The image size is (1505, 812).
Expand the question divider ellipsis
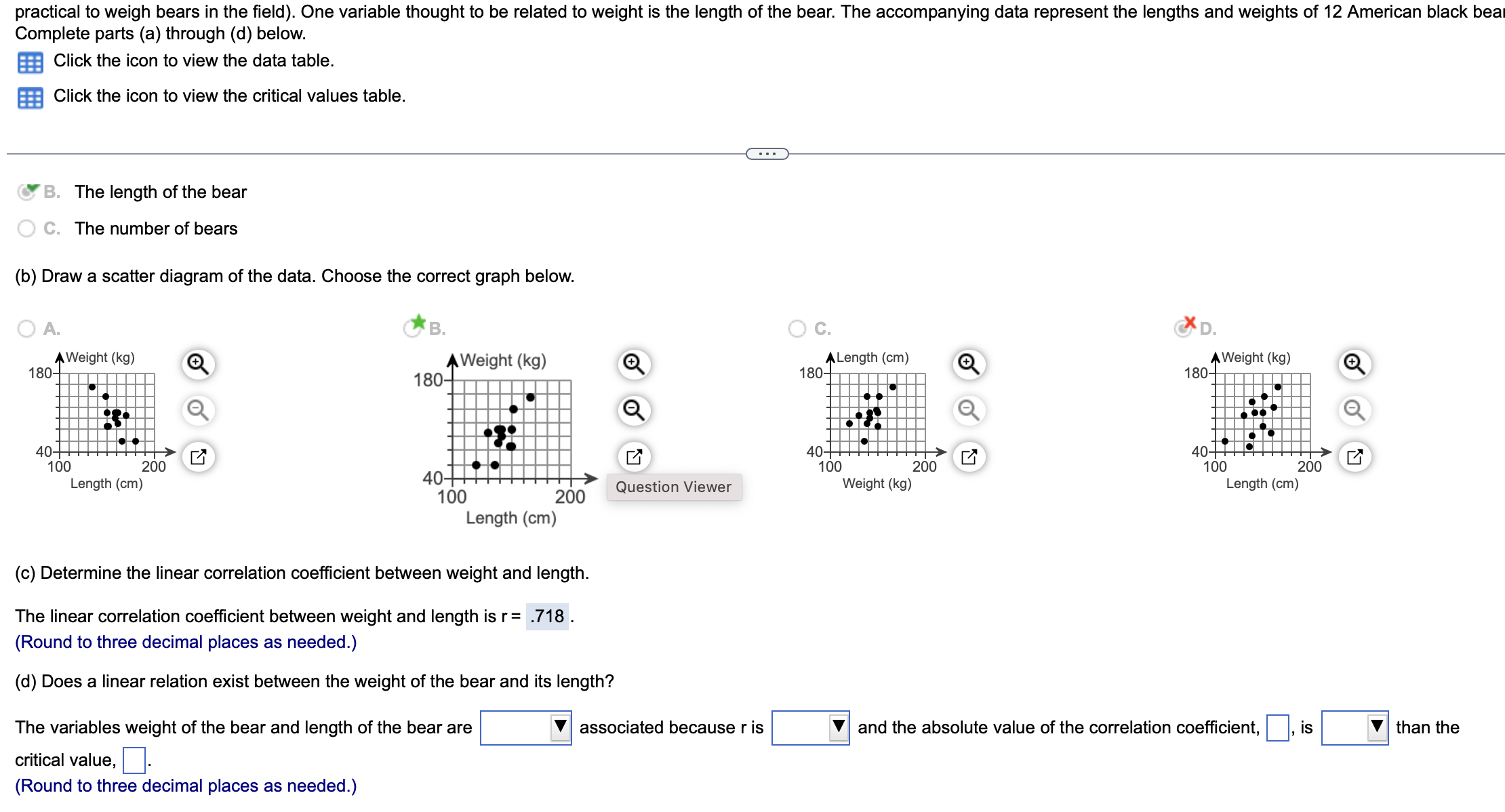pos(769,154)
